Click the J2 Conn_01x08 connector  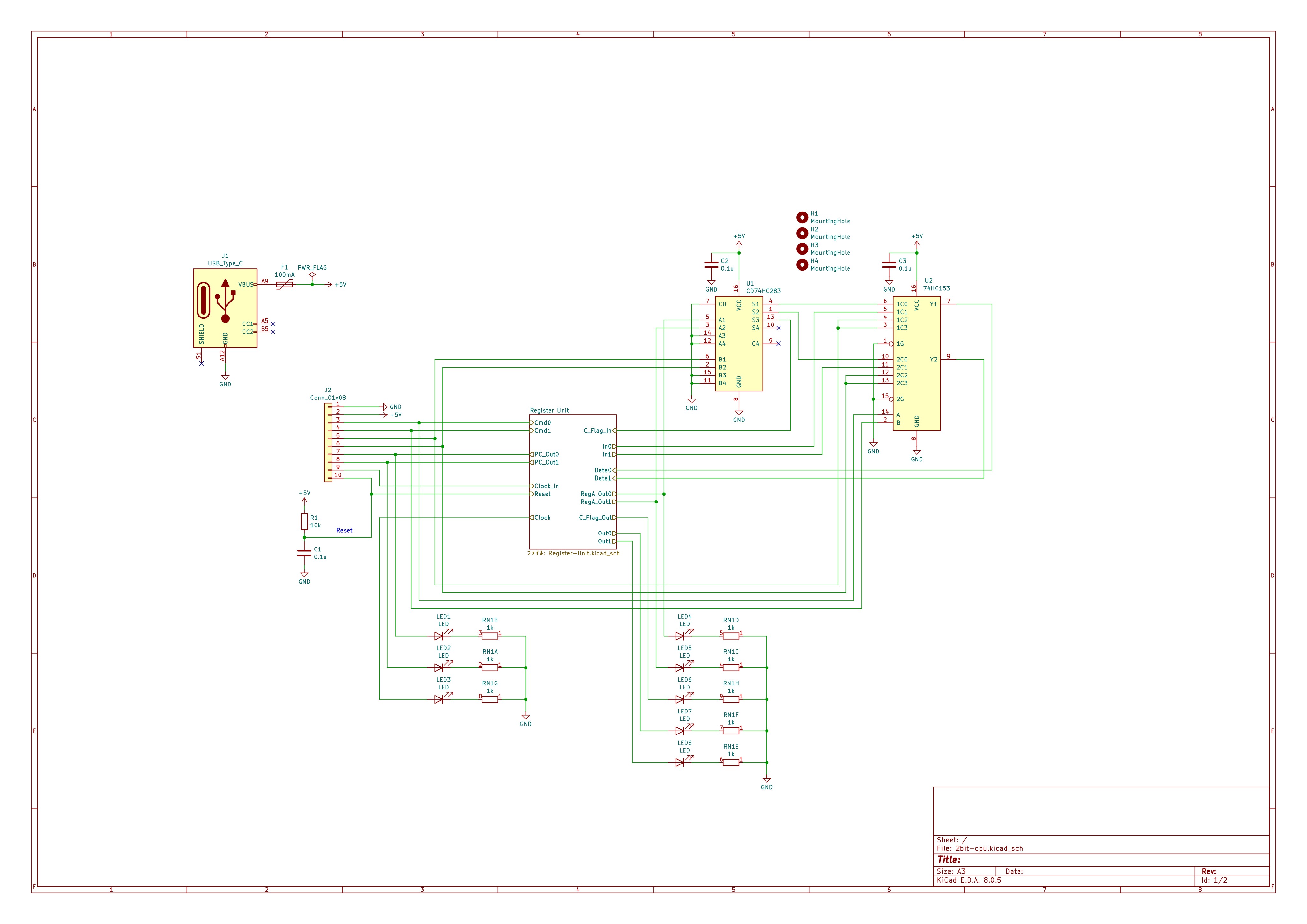pyautogui.click(x=328, y=443)
